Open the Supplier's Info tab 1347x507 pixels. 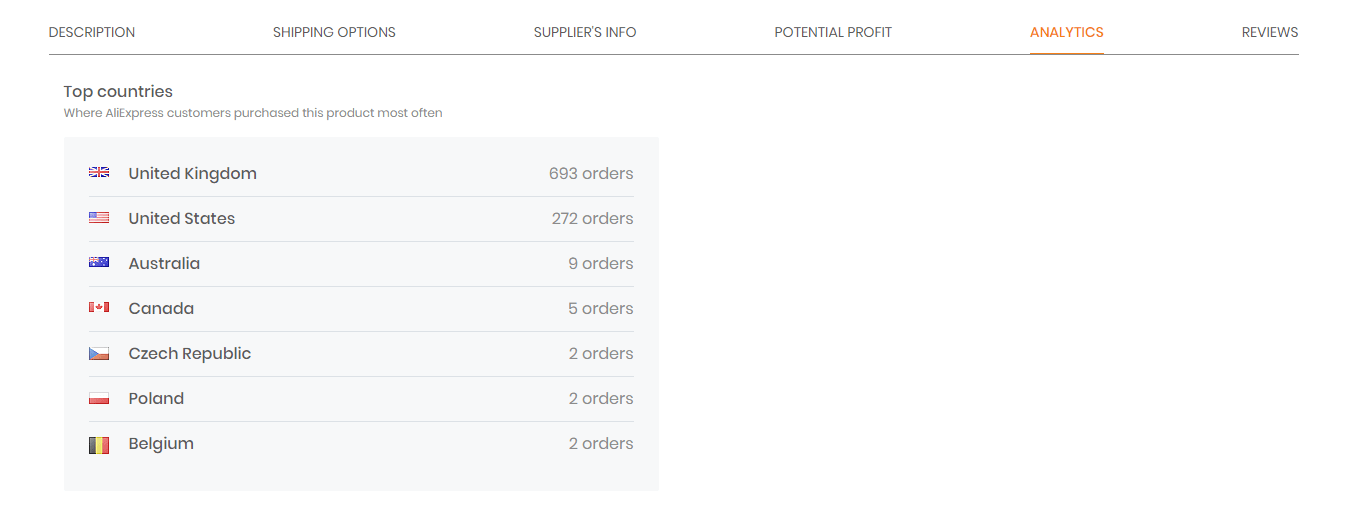[585, 32]
